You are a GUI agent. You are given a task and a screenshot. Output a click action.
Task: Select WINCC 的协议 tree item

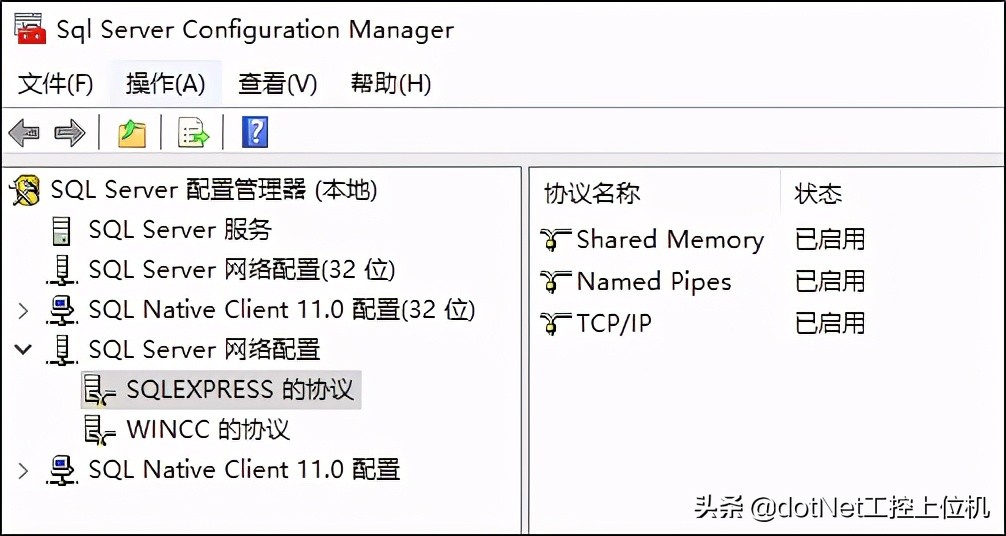(x=208, y=430)
